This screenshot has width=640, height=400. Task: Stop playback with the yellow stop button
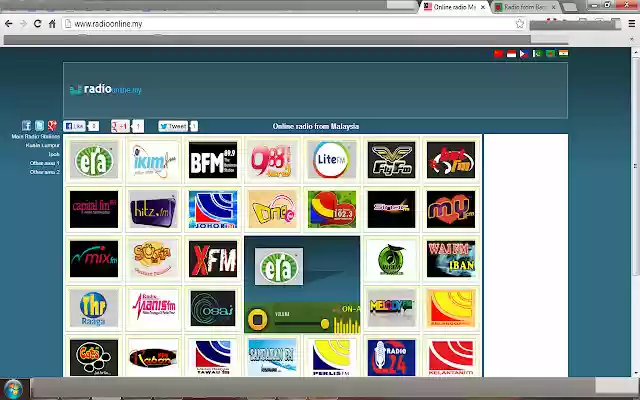tap(257, 319)
